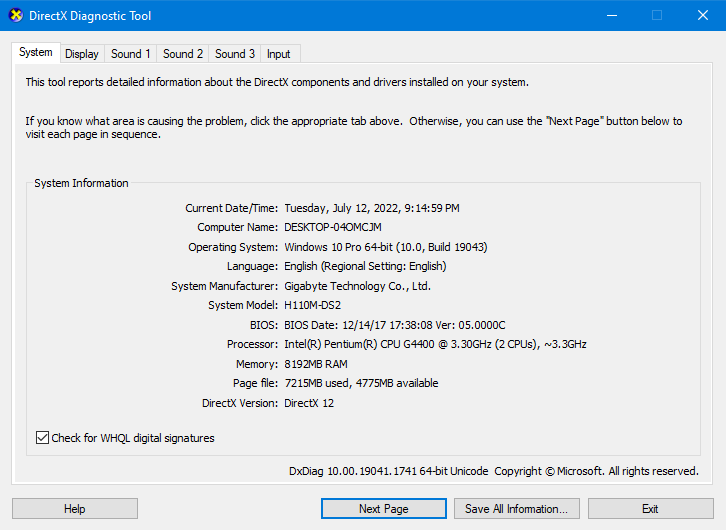
Task: Click the Processor info line
Action: point(435,344)
